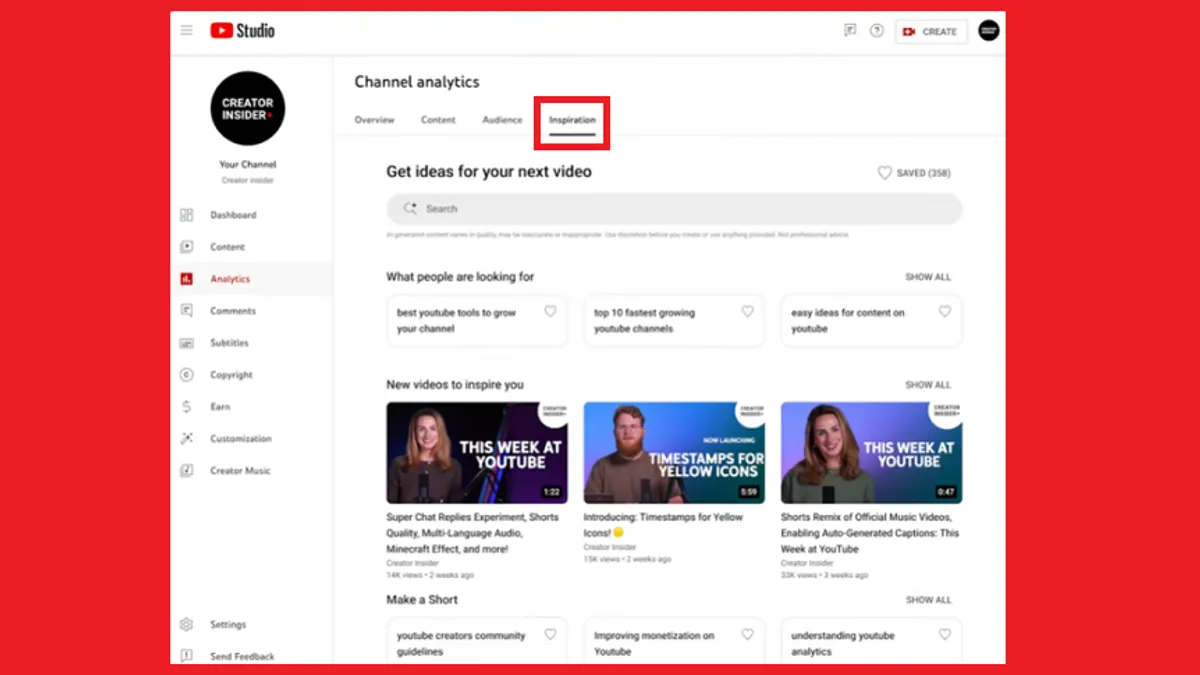This screenshot has height=675, width=1200.
Task: Click the heart icon beside SAVED
Action: pyautogui.click(x=884, y=173)
